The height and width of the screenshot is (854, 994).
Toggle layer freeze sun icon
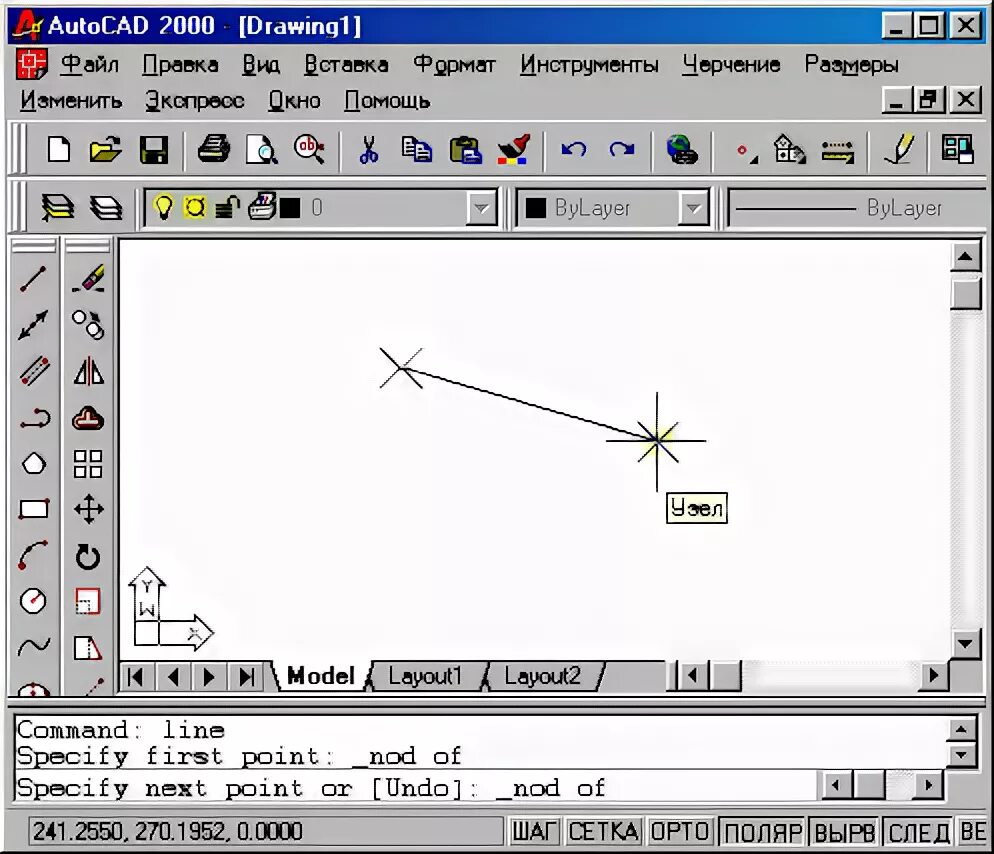[x=195, y=207]
